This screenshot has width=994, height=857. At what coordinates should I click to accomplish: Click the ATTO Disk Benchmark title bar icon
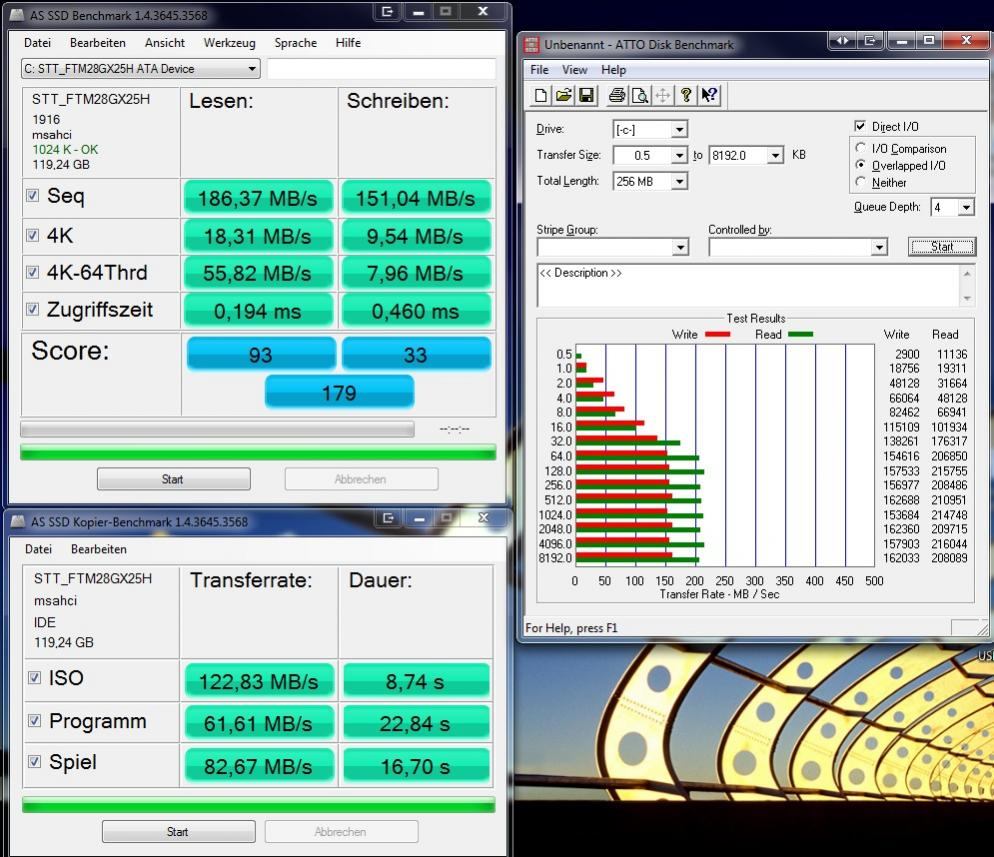pos(531,44)
